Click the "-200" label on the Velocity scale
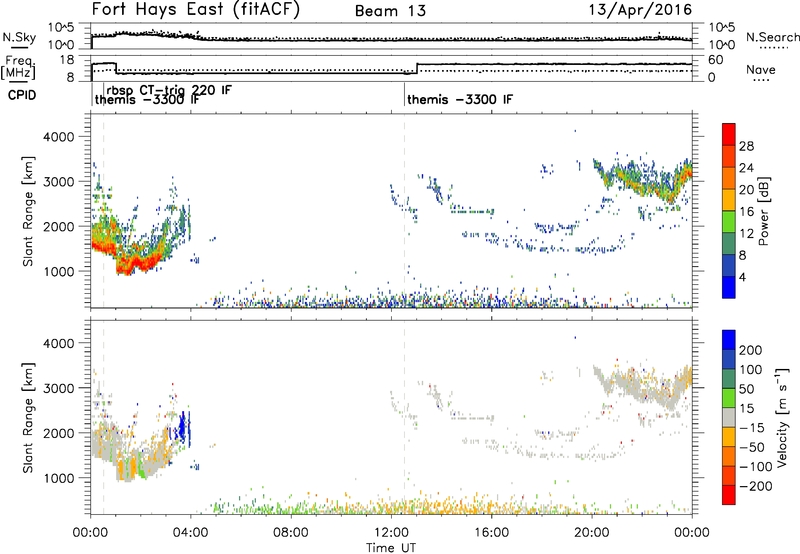Screen dimensions: 800x554 click(x=756, y=486)
